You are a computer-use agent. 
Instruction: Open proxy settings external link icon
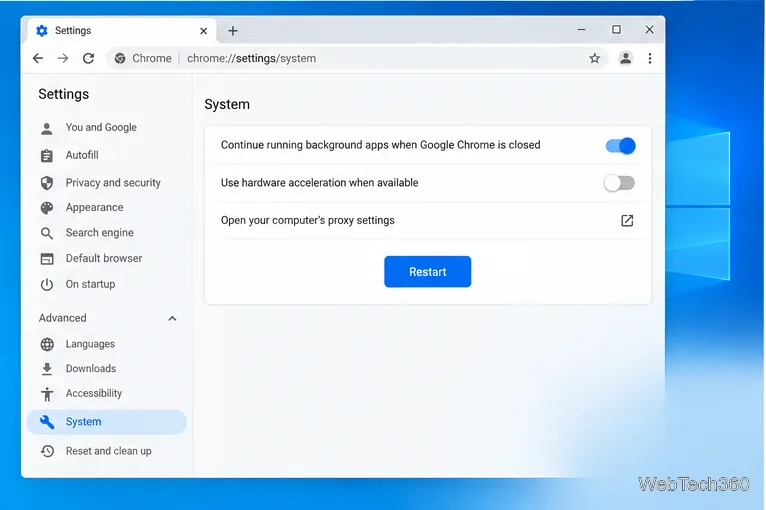(627, 220)
